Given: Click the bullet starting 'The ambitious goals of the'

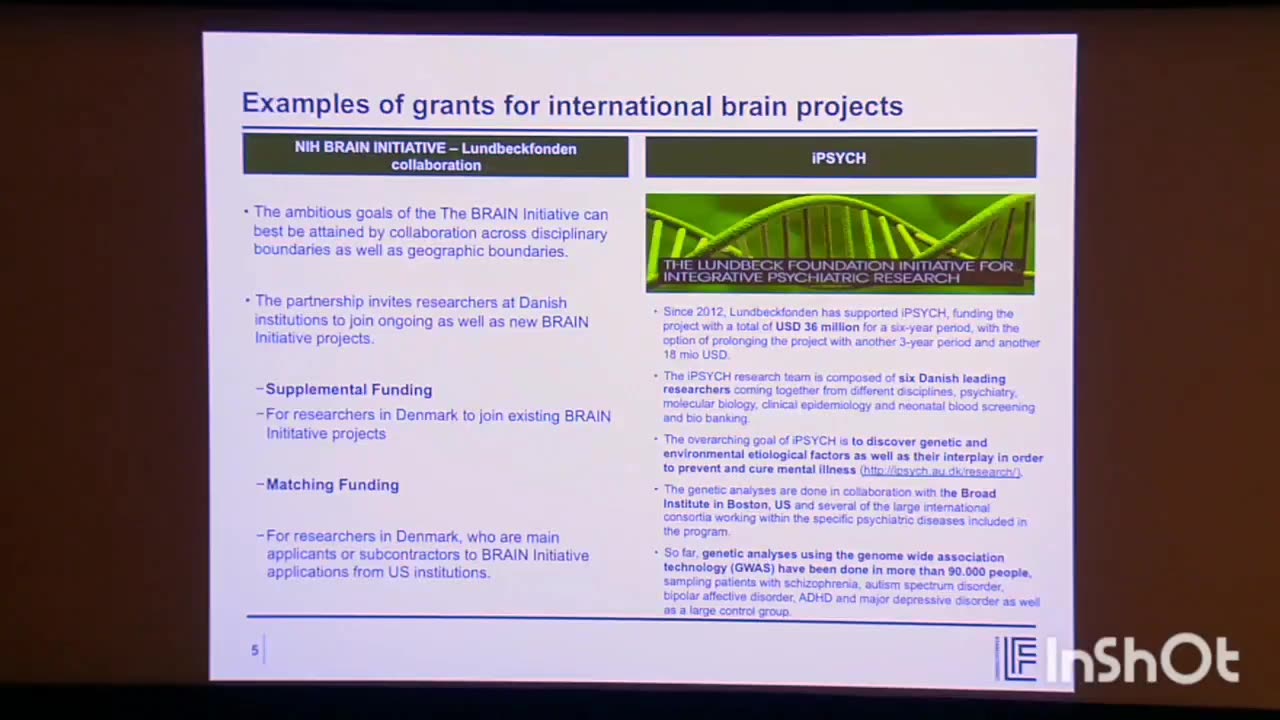Looking at the screenshot, I should [429, 232].
